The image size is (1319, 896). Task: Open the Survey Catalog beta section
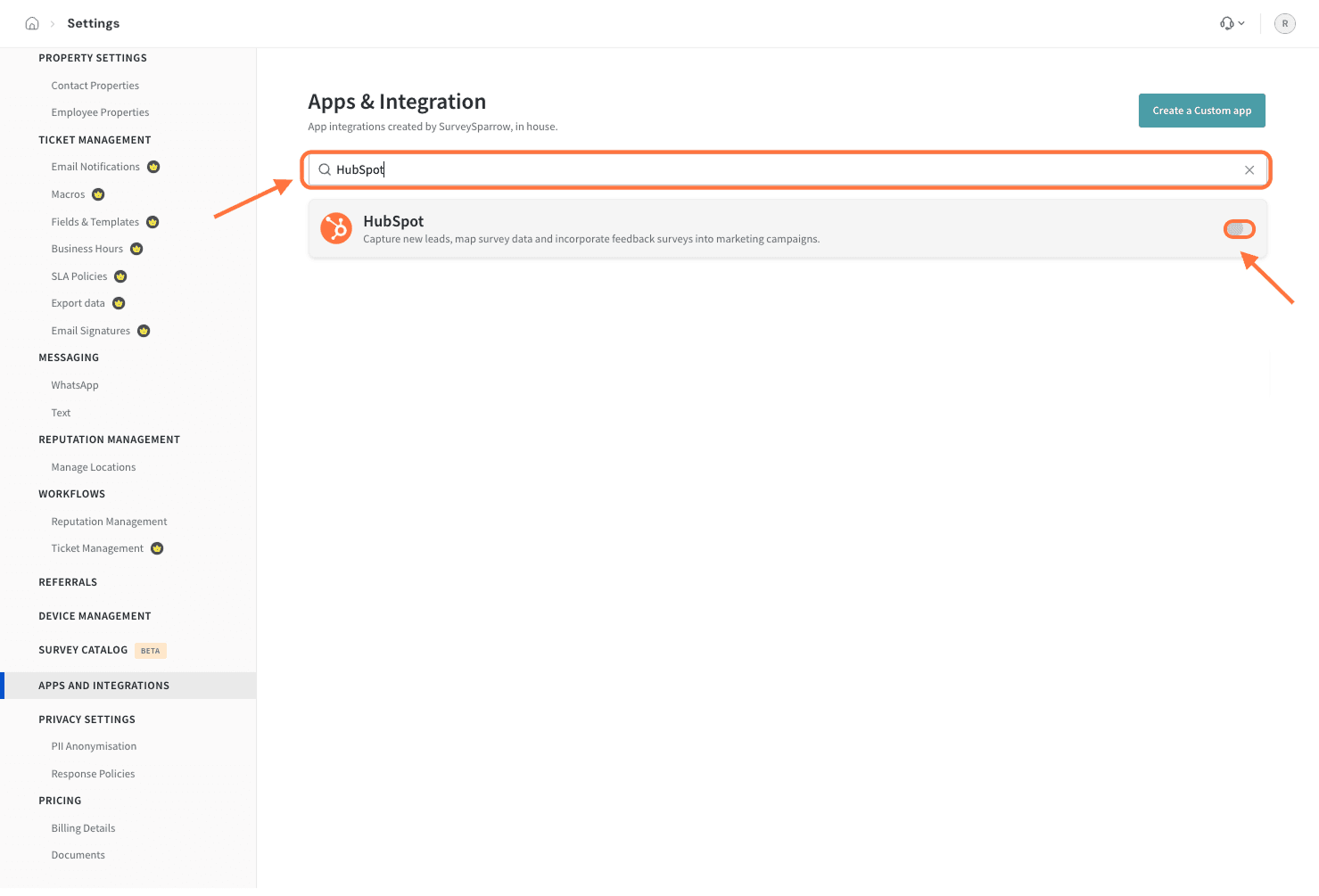click(83, 650)
